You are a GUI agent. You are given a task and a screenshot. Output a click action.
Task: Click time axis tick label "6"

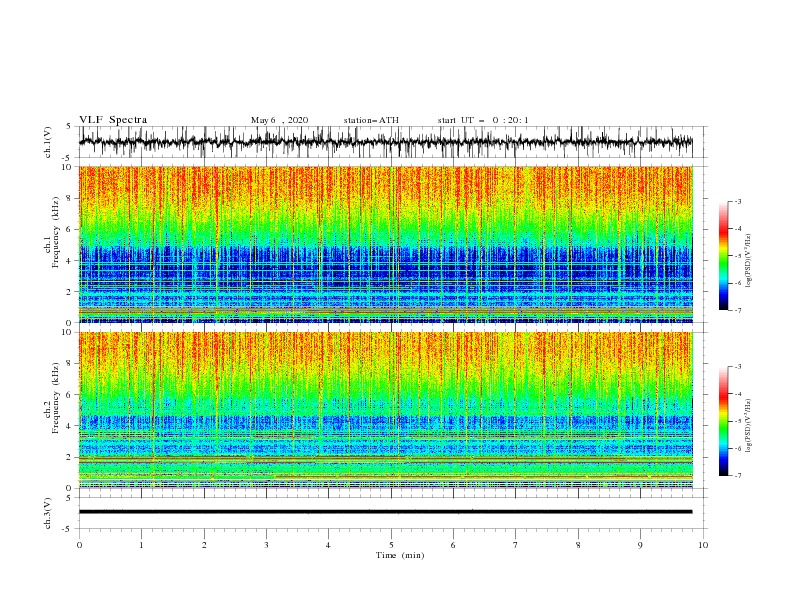[453, 545]
